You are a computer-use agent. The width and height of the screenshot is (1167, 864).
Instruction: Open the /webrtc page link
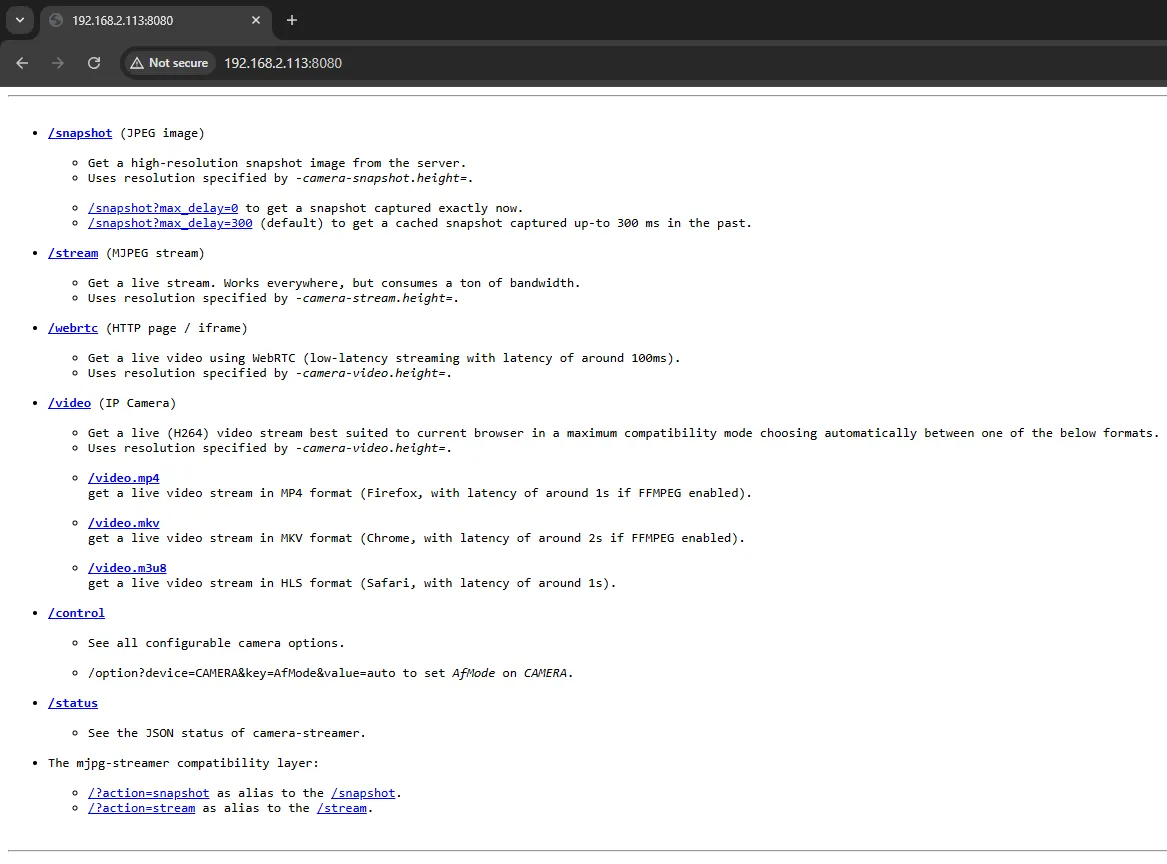(x=73, y=328)
